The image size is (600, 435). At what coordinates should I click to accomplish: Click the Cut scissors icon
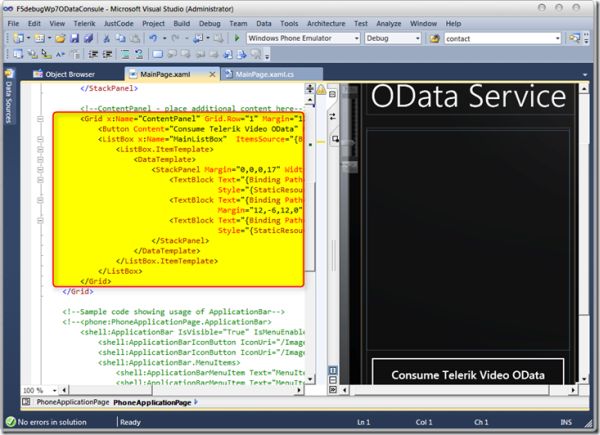107,38
